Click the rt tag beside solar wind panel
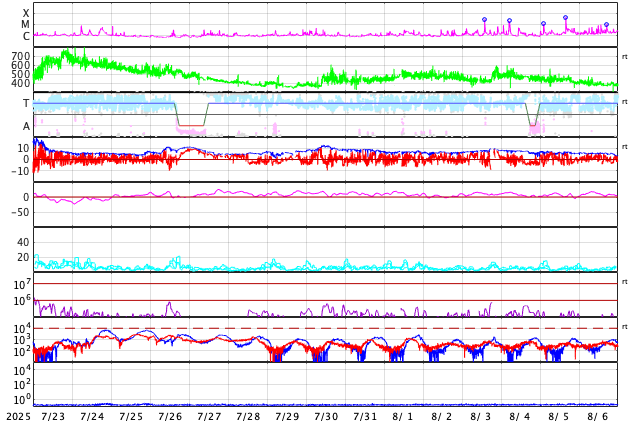Image resolution: width=634 pixels, height=424 pixels. pyautogui.click(x=625, y=57)
